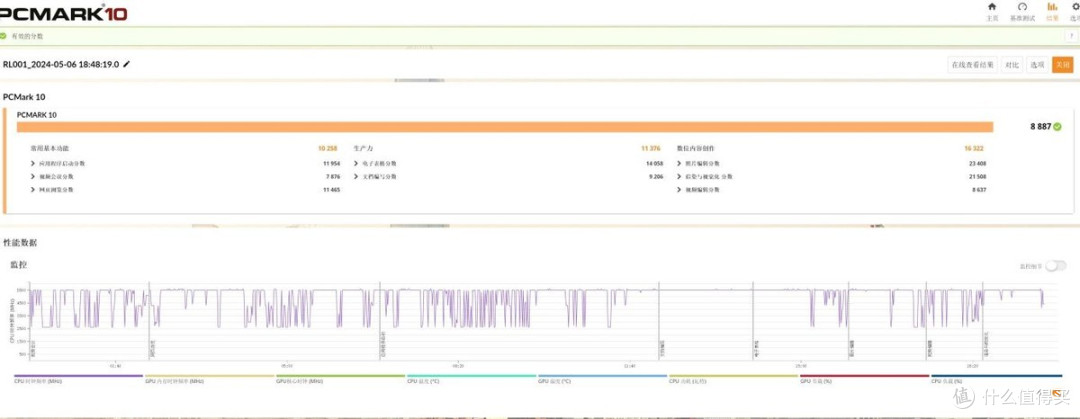Click the 选项 button next to 对比
This screenshot has width=1080, height=419.
(1037, 65)
